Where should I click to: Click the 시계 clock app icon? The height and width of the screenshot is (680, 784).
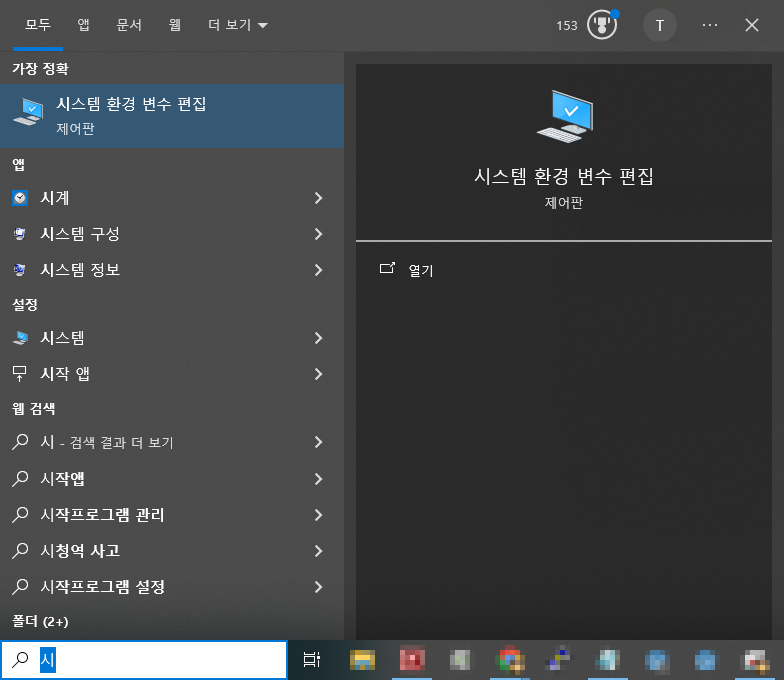(20, 198)
